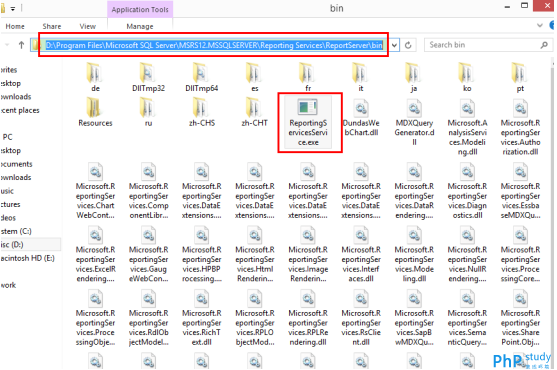Select Microsoft.ReportingServices.Modeling.dll file
Viewport: 557px width, 370px height.
pyautogui.click(x=414, y=254)
